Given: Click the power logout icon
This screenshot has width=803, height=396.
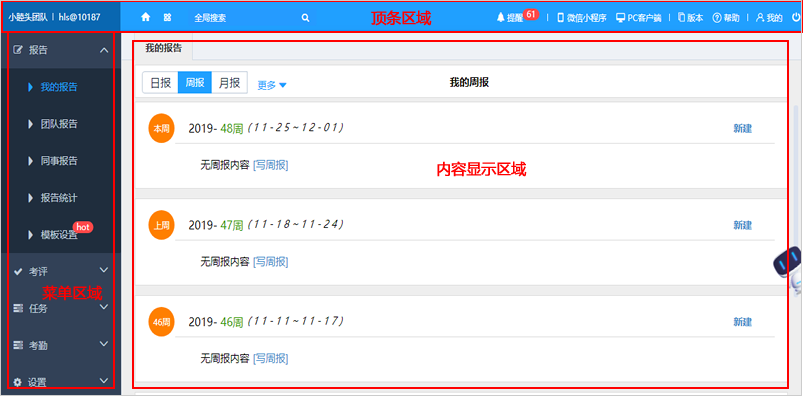Looking at the screenshot, I should (796, 17).
